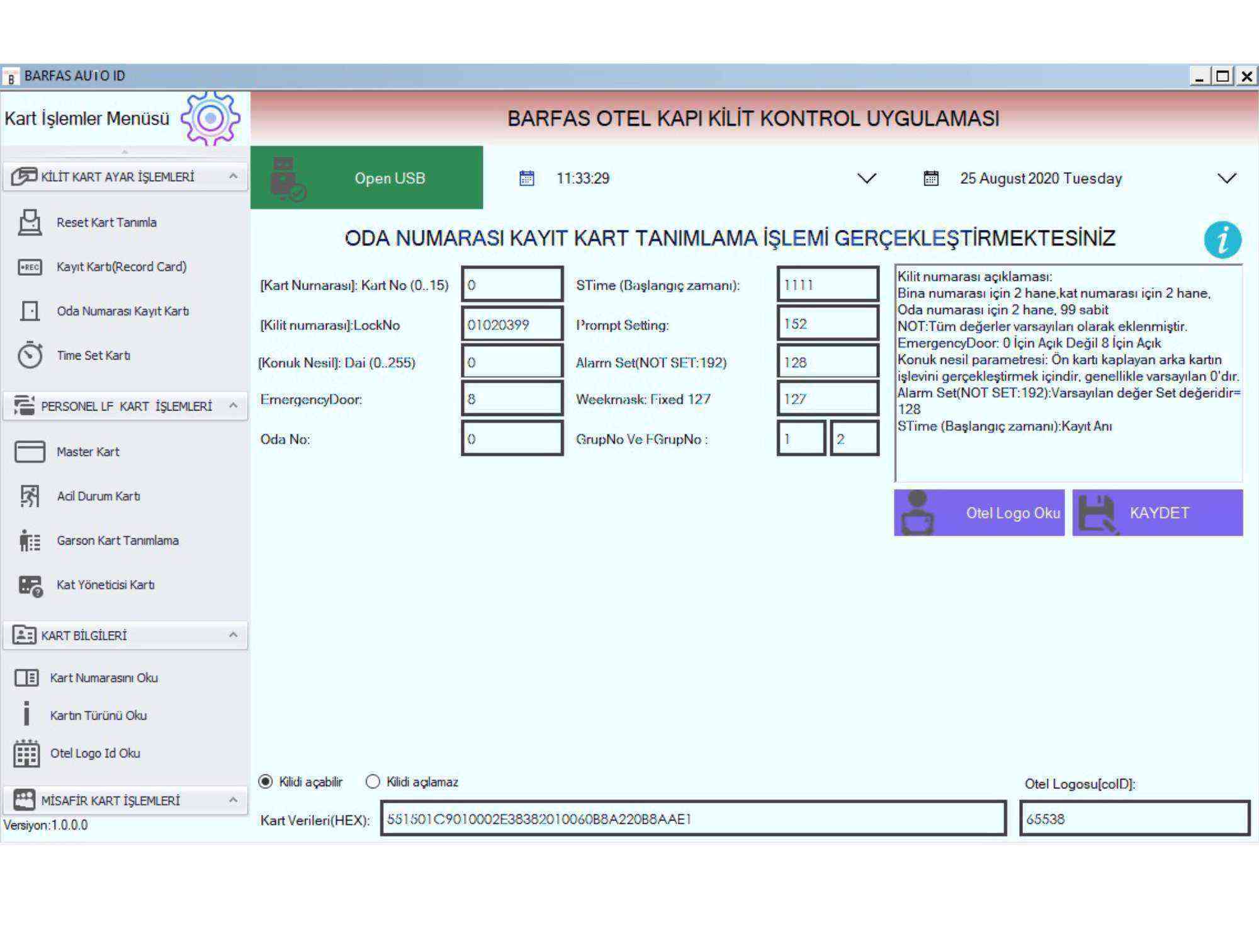Click the person icon on Otel Logo Oku
1259x952 pixels.
[918, 513]
